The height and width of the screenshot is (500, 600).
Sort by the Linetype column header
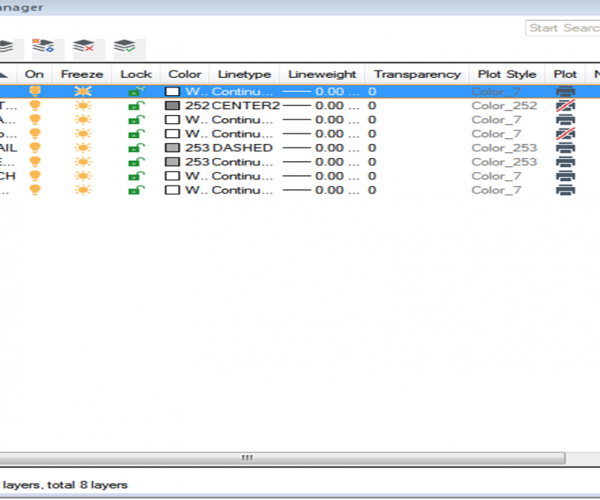243,74
